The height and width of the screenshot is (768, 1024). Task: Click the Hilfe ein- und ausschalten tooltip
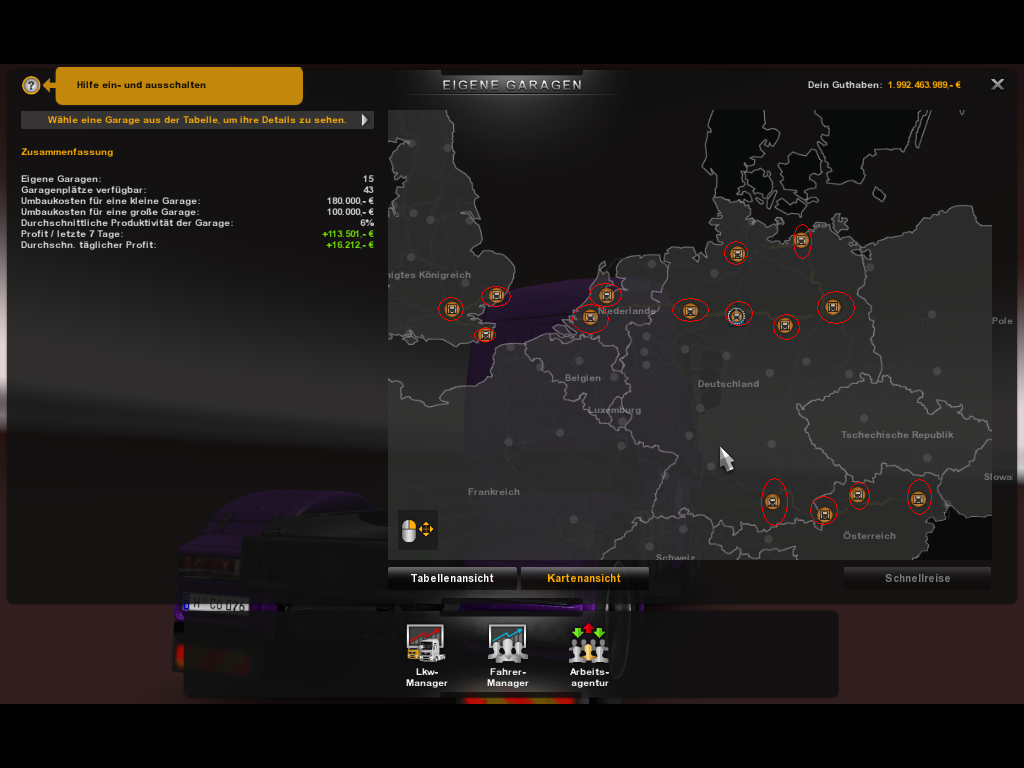click(179, 86)
